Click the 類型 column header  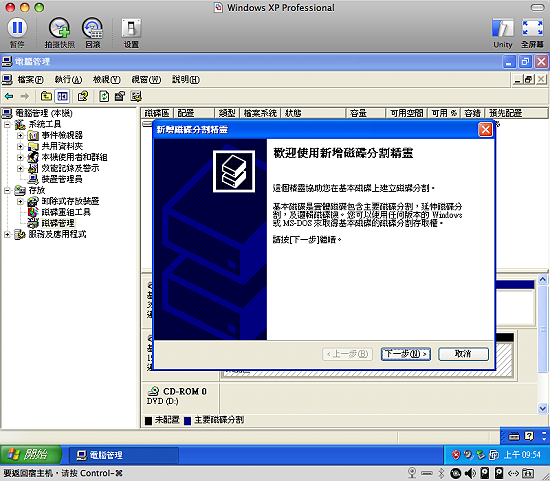point(227,113)
